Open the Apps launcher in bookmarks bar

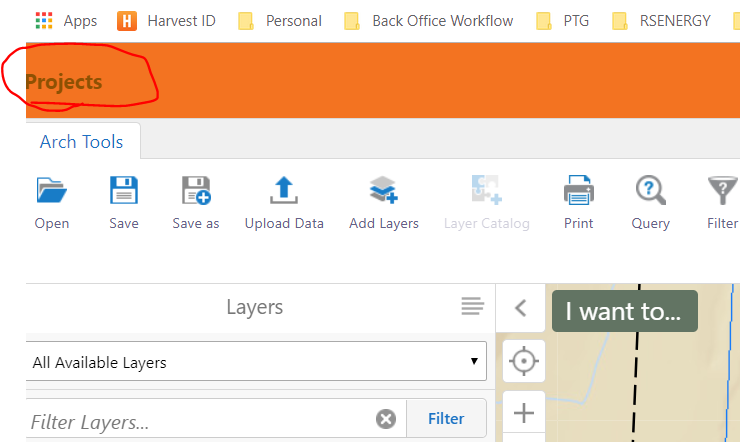coord(66,21)
